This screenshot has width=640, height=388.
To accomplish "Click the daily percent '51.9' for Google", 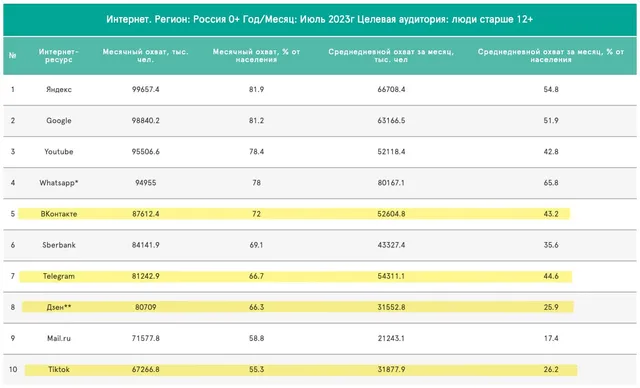I will click(x=551, y=120).
